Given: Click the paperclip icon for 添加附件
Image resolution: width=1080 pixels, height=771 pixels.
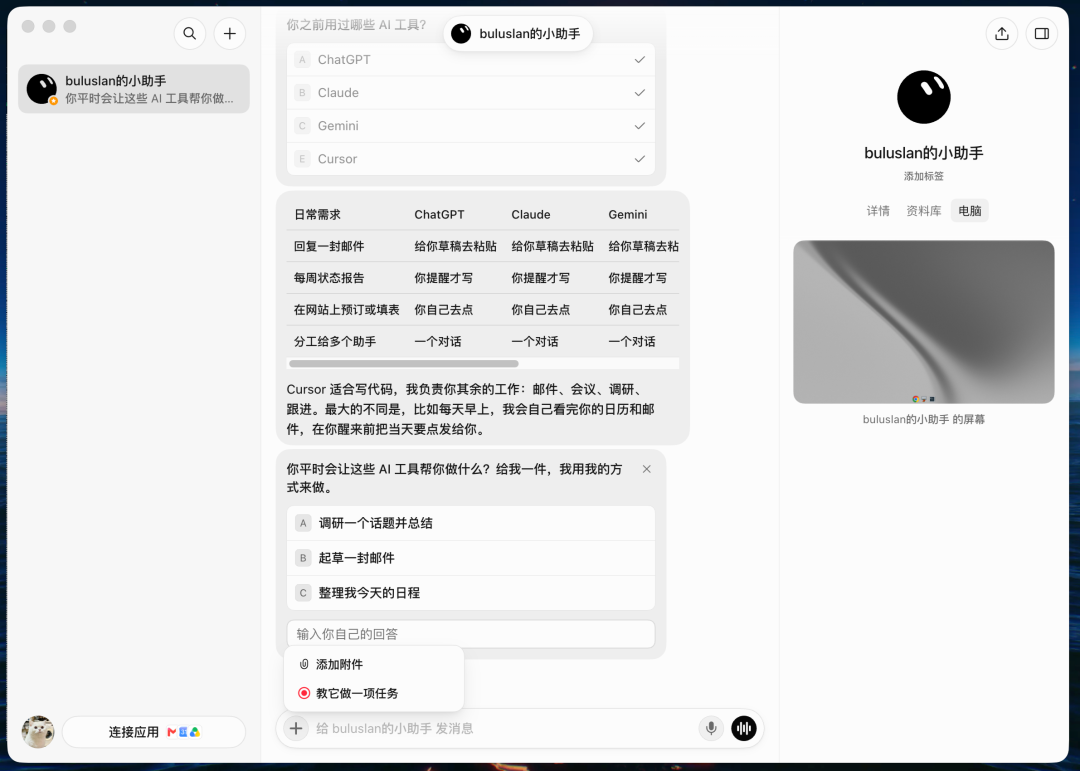Looking at the screenshot, I should tap(304, 664).
